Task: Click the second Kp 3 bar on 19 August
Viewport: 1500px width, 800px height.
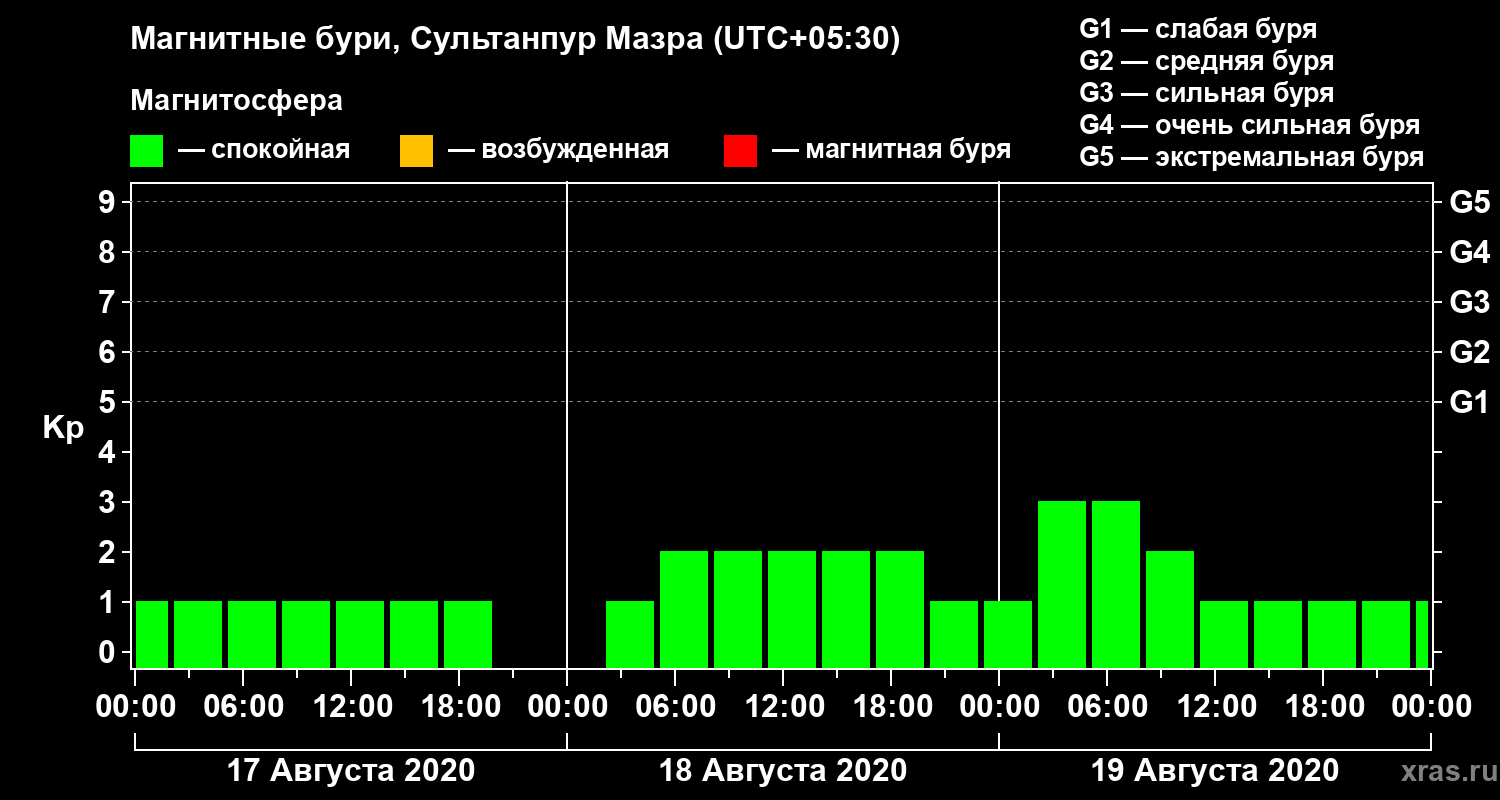Action: click(1116, 584)
